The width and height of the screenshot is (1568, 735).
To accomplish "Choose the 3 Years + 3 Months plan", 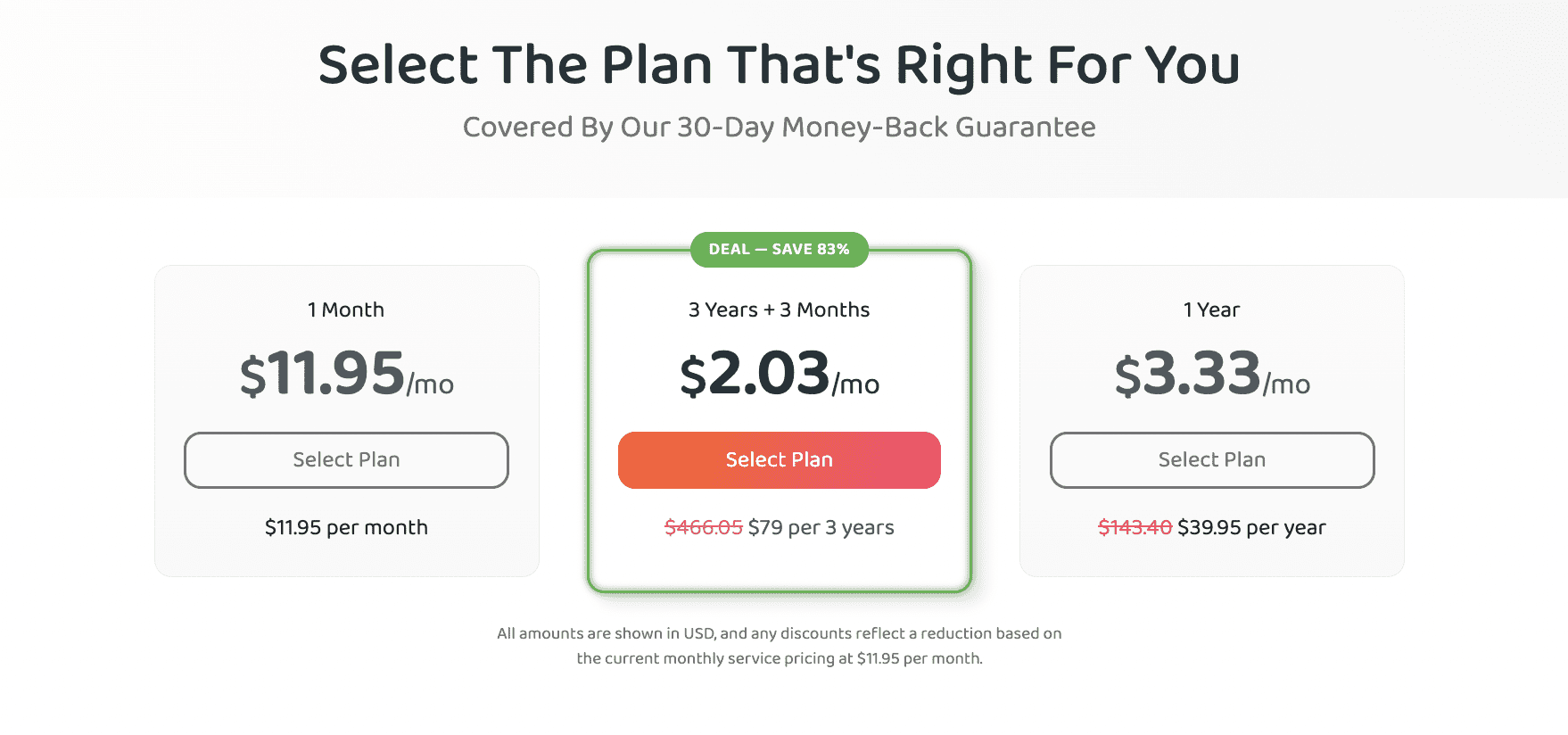I will (779, 460).
